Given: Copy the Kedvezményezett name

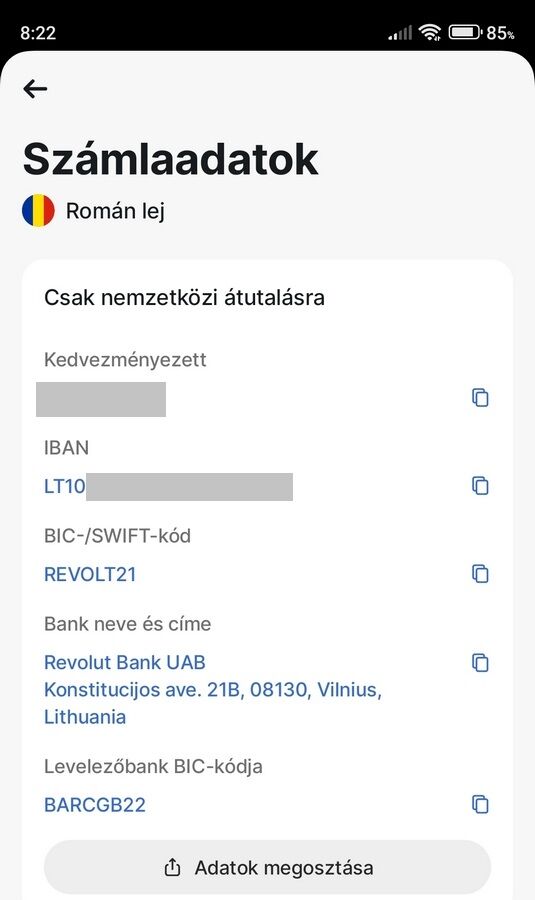Looking at the screenshot, I should click(480, 398).
